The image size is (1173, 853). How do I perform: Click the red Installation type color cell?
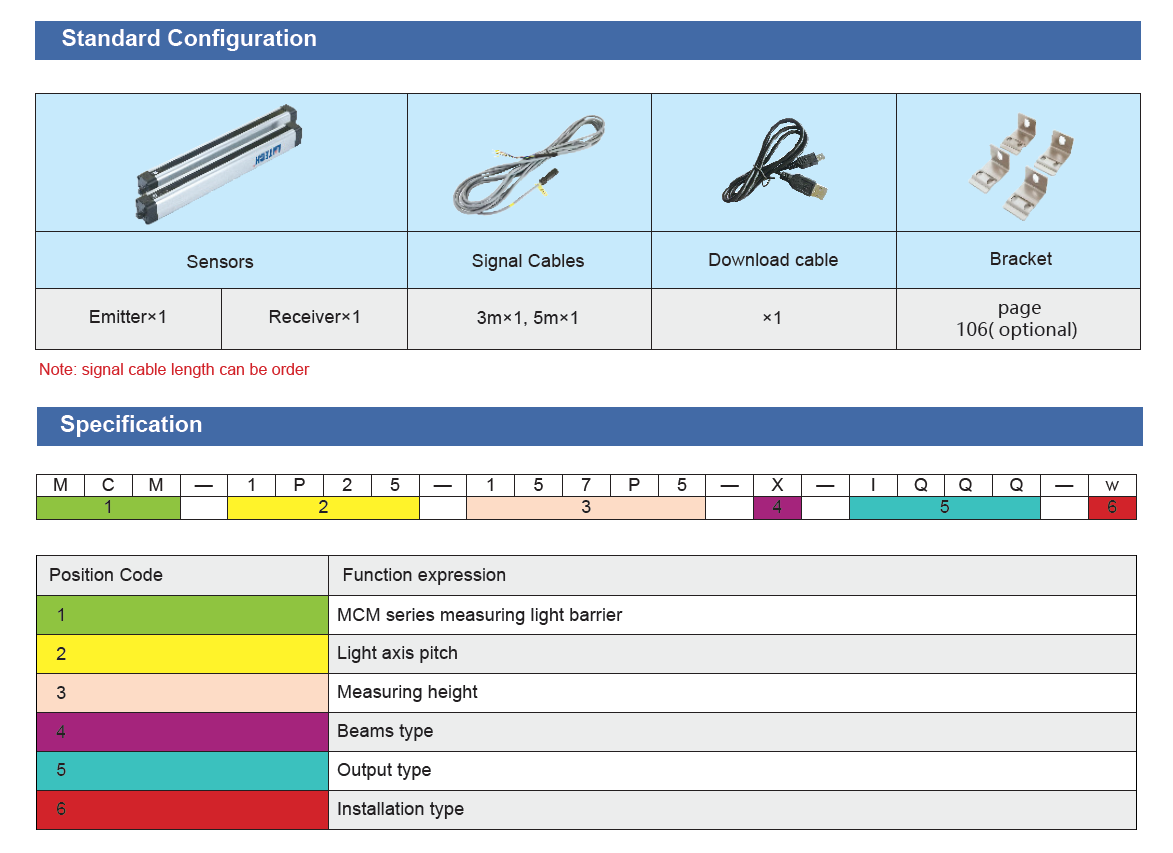pos(182,810)
